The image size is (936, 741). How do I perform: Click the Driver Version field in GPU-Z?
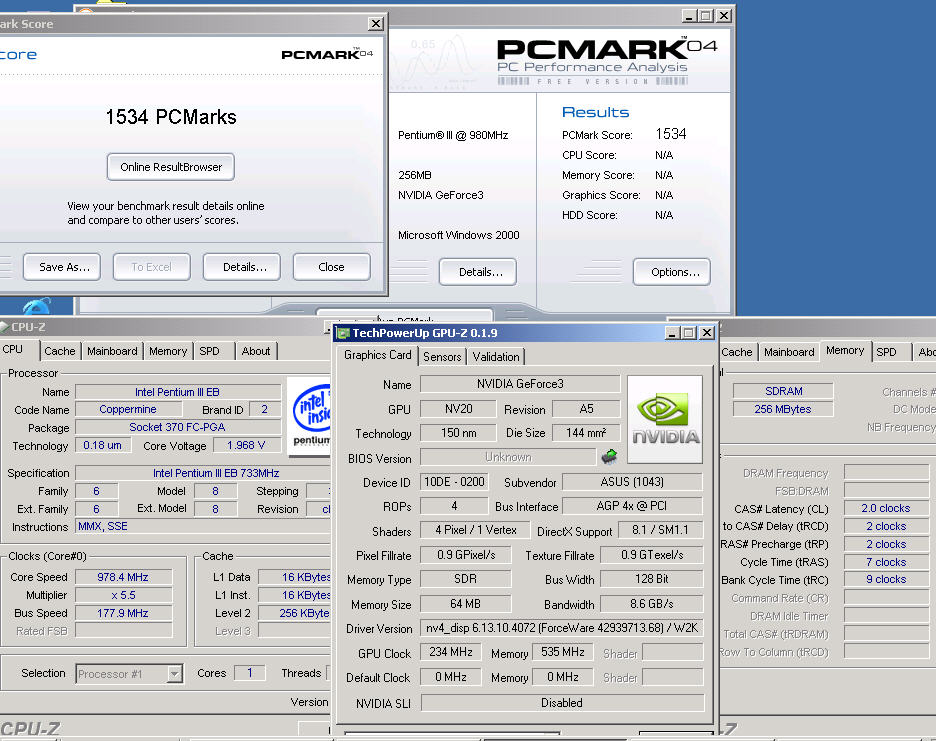point(562,628)
